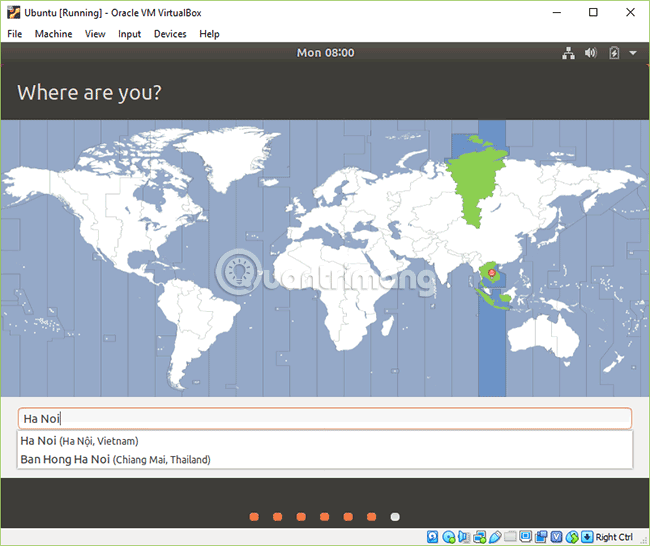The image size is (650, 546).
Task: Select 'Ban Hong Ha Noi (Chiang Mai, Thailand)' suggestion
Action: point(325,459)
